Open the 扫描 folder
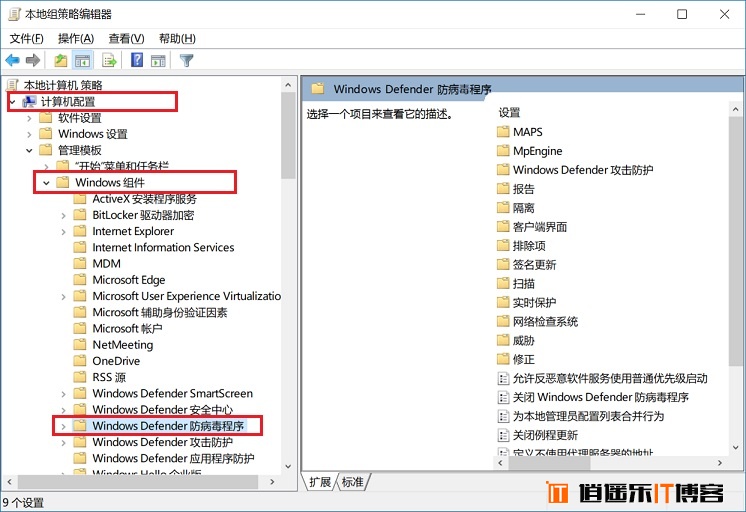The width and height of the screenshot is (746, 512). pyautogui.click(x=516, y=284)
